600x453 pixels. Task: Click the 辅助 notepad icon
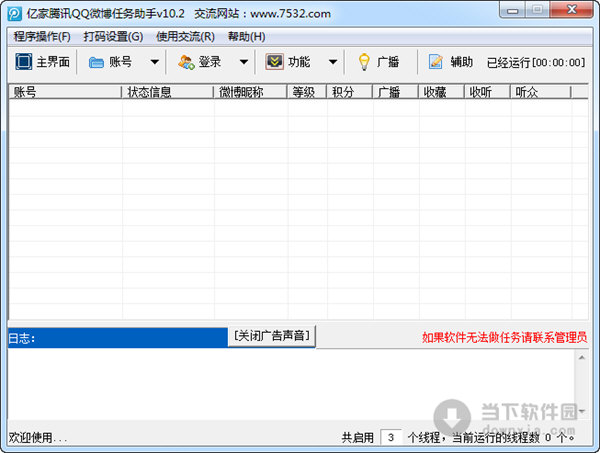click(x=435, y=62)
